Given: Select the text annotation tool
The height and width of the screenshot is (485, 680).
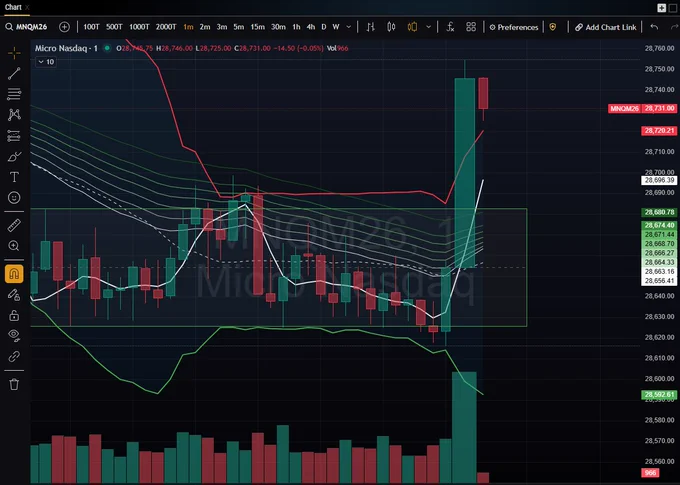Looking at the screenshot, I should 14,177.
